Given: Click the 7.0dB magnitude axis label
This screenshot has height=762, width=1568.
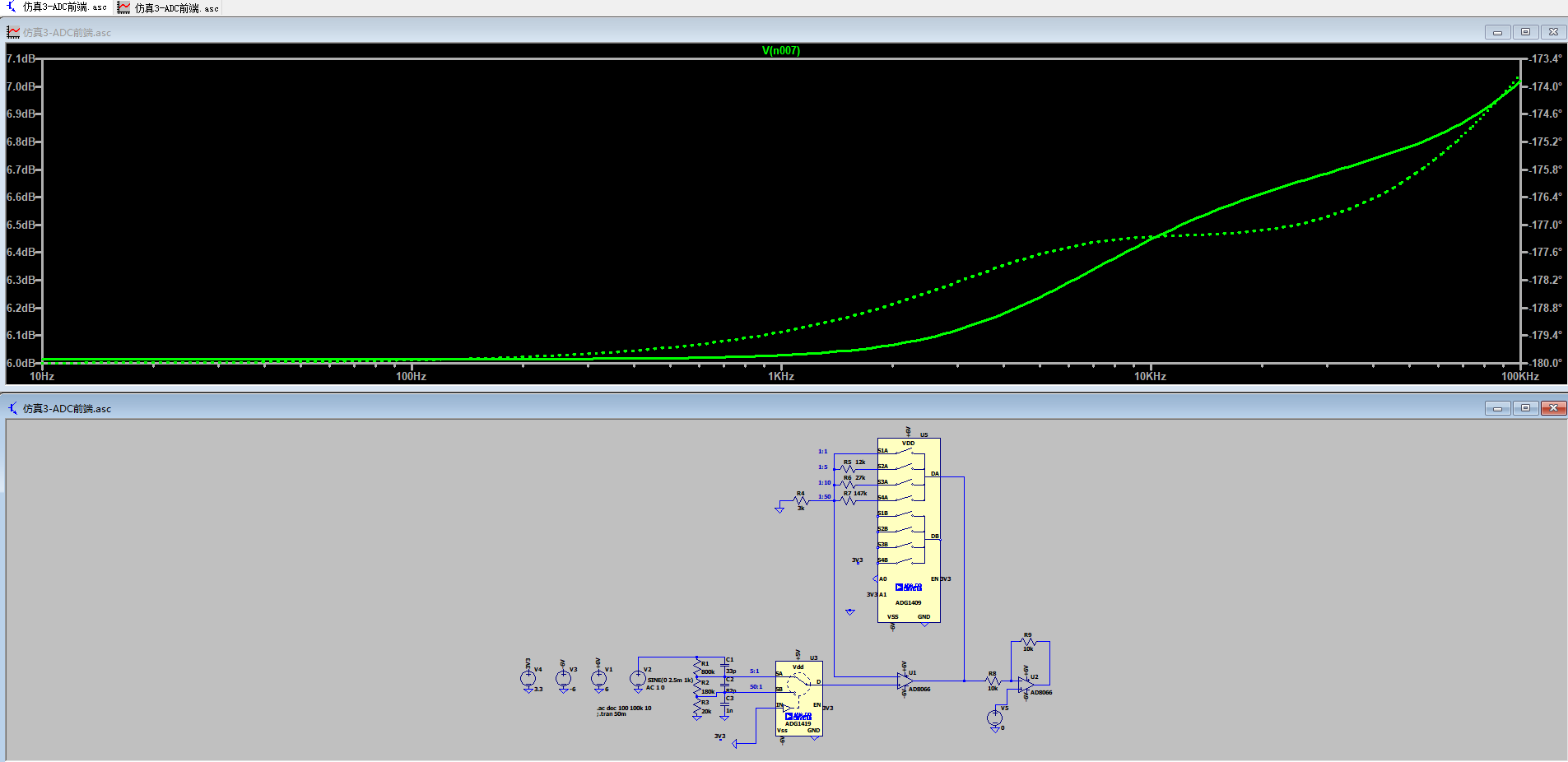Looking at the screenshot, I should click(21, 86).
